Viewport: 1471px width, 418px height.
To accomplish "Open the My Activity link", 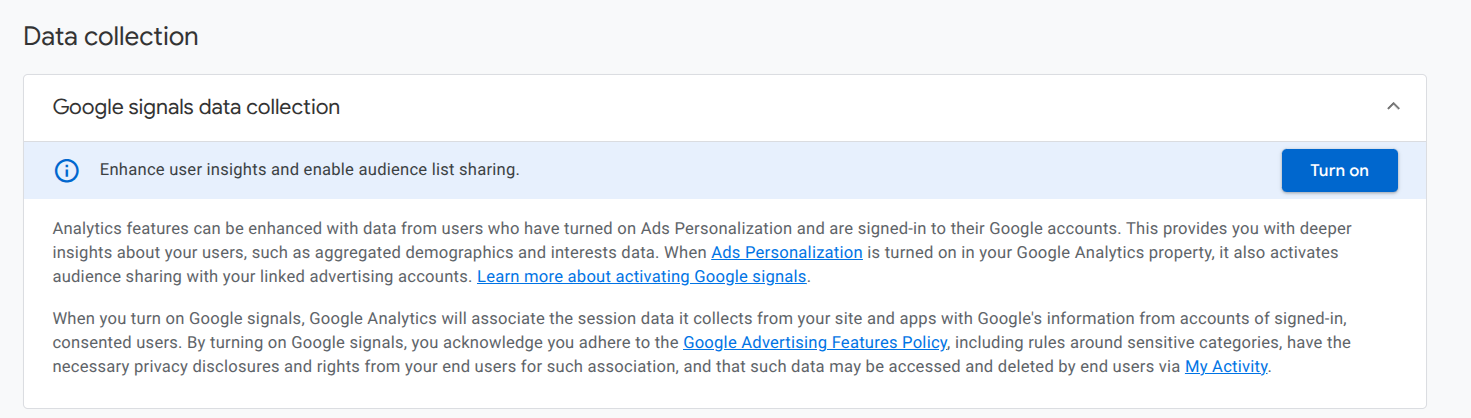I will pos(1226,366).
